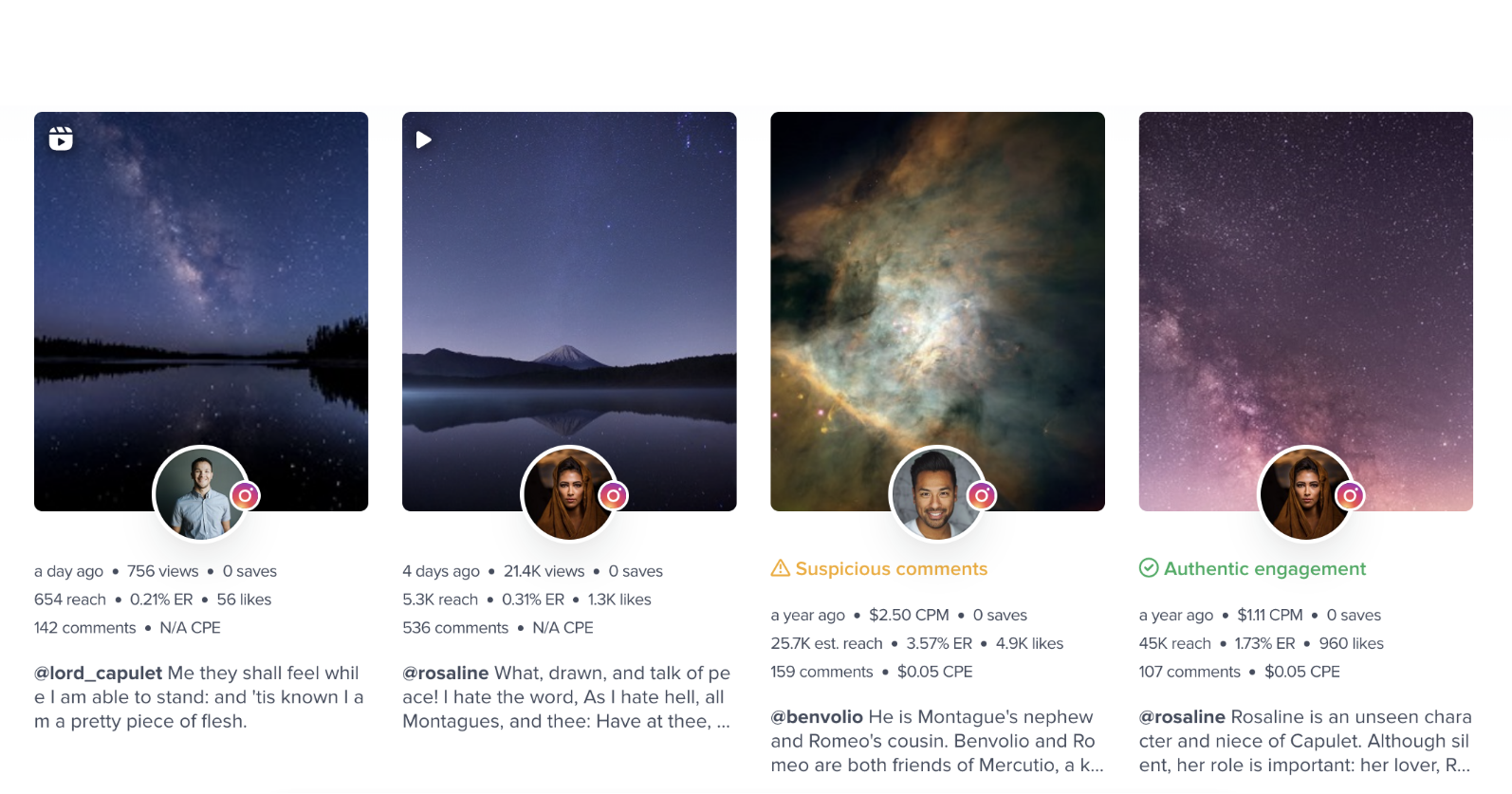Click Instagram badge on fourth post's avatar
1512x794 pixels.
click(1350, 495)
